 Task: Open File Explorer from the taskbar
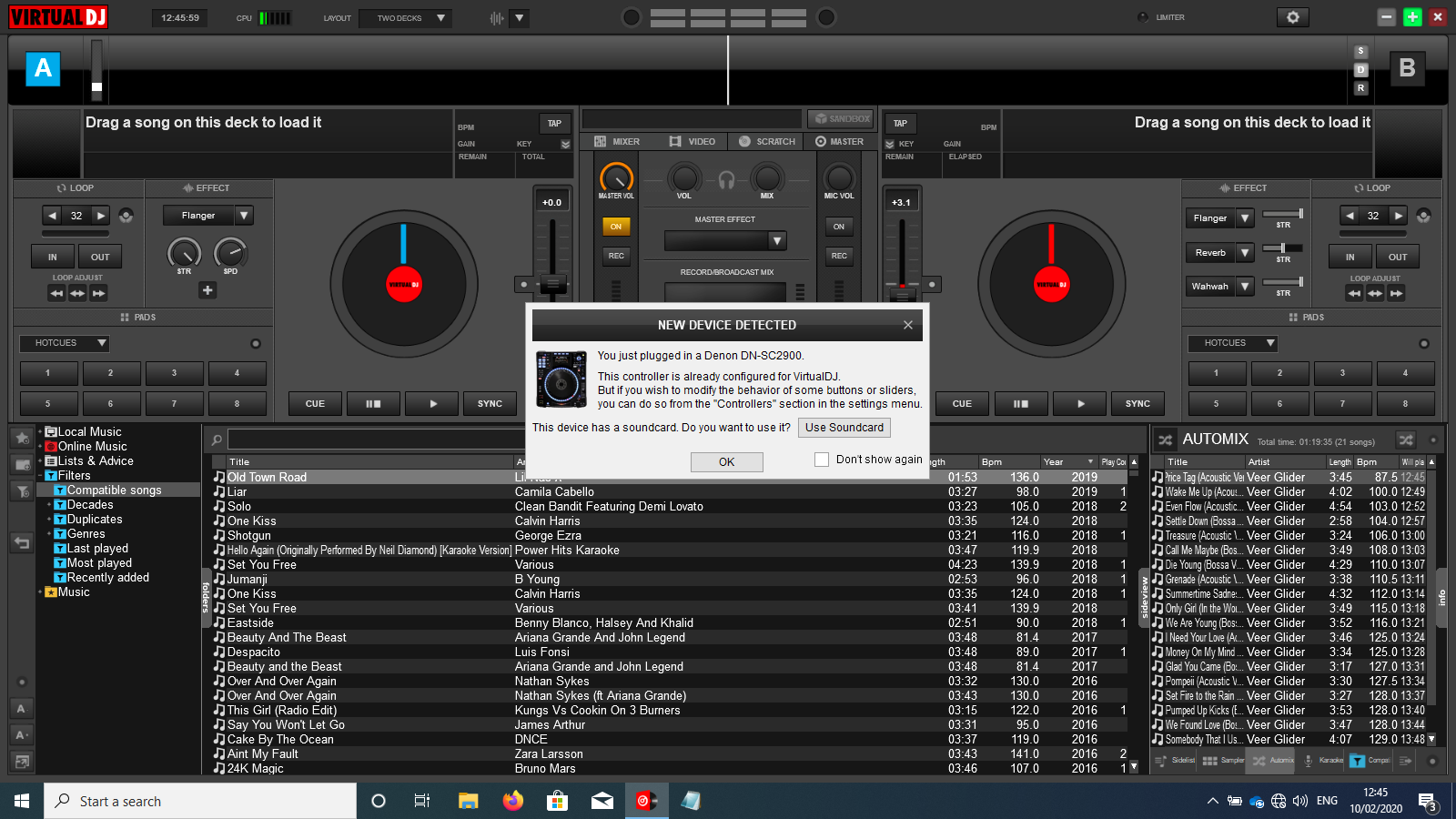pyautogui.click(x=468, y=801)
